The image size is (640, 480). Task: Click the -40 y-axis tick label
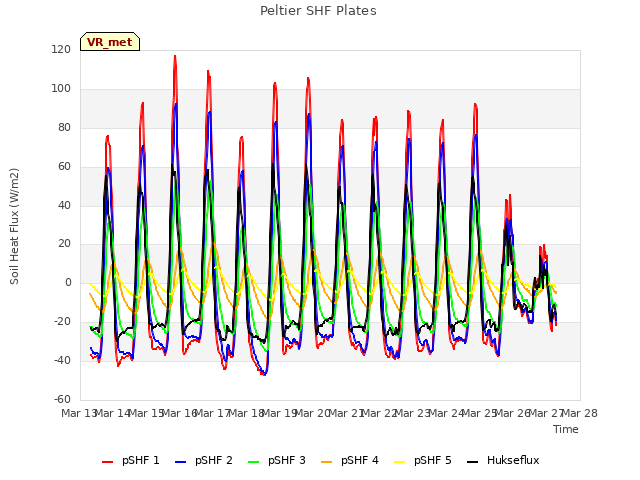pyautogui.click(x=62, y=360)
